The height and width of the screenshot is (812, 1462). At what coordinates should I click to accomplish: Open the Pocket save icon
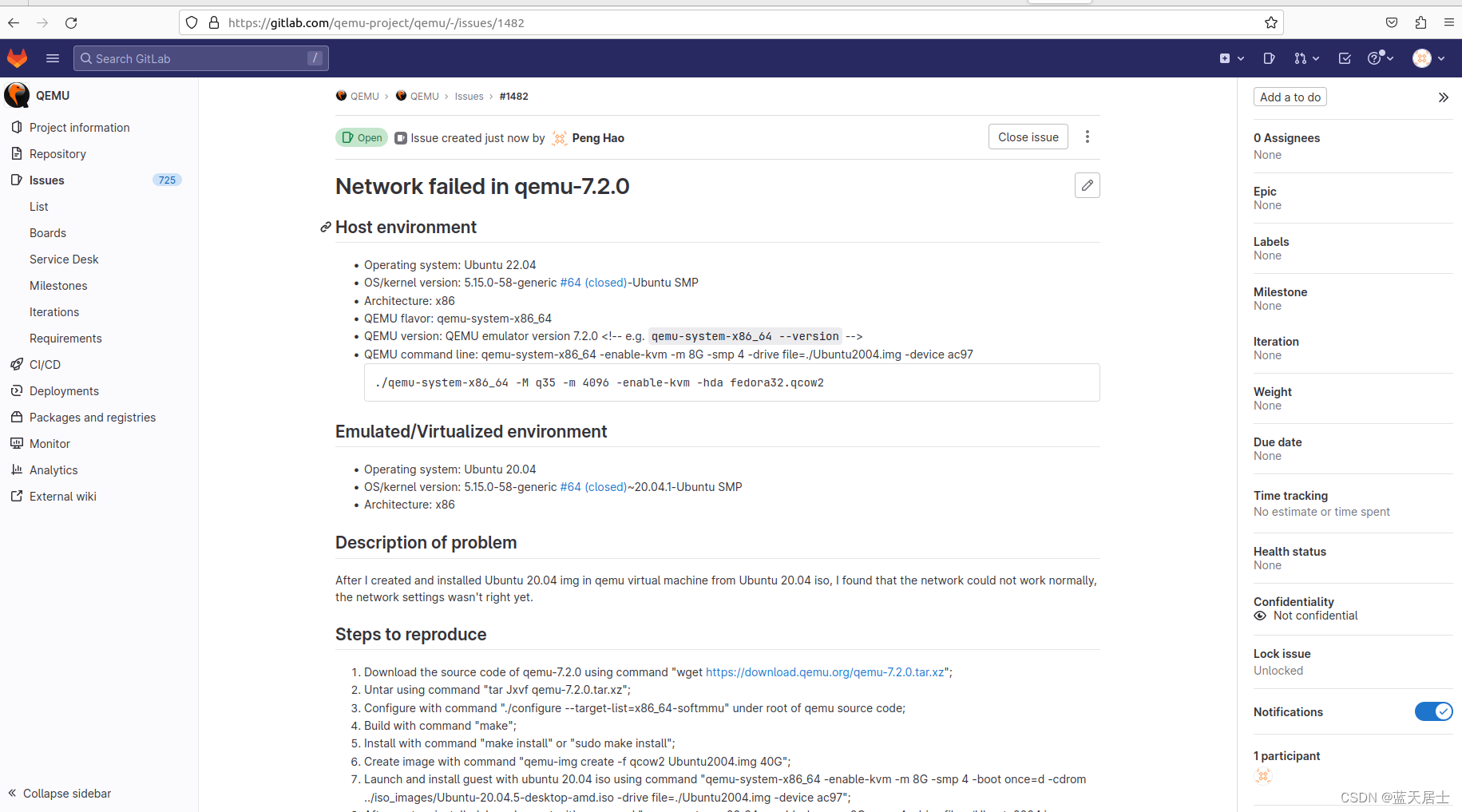point(1392,22)
